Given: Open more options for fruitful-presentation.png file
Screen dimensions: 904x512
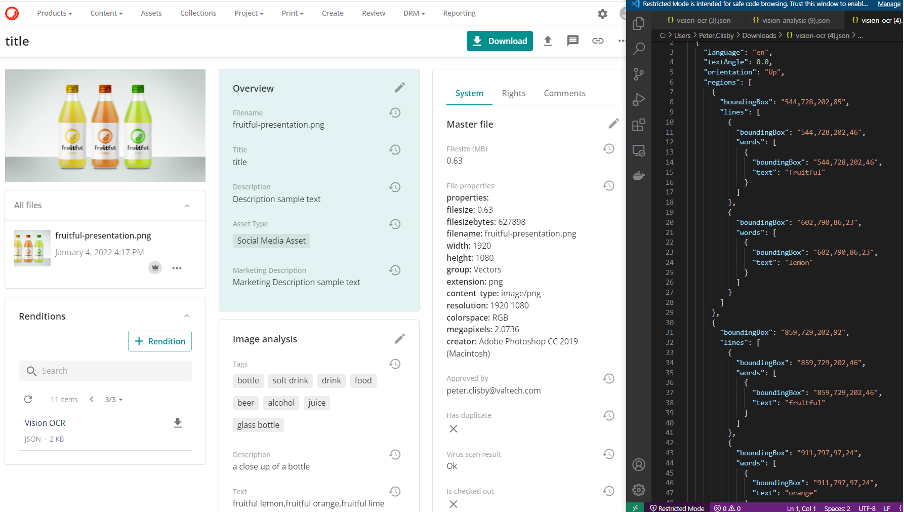Looking at the screenshot, I should [177, 268].
